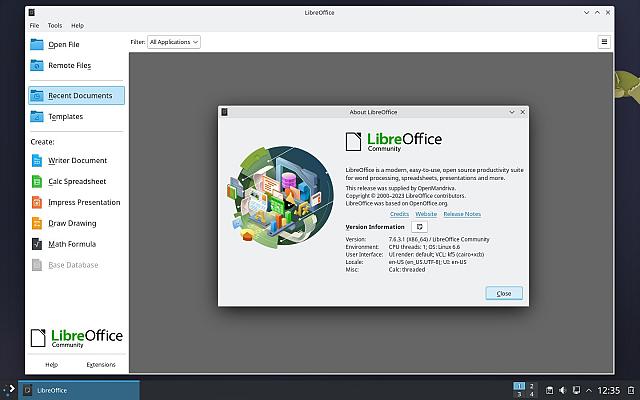The width and height of the screenshot is (640, 400).
Task: Click the Writer Document label
Action: point(78,160)
